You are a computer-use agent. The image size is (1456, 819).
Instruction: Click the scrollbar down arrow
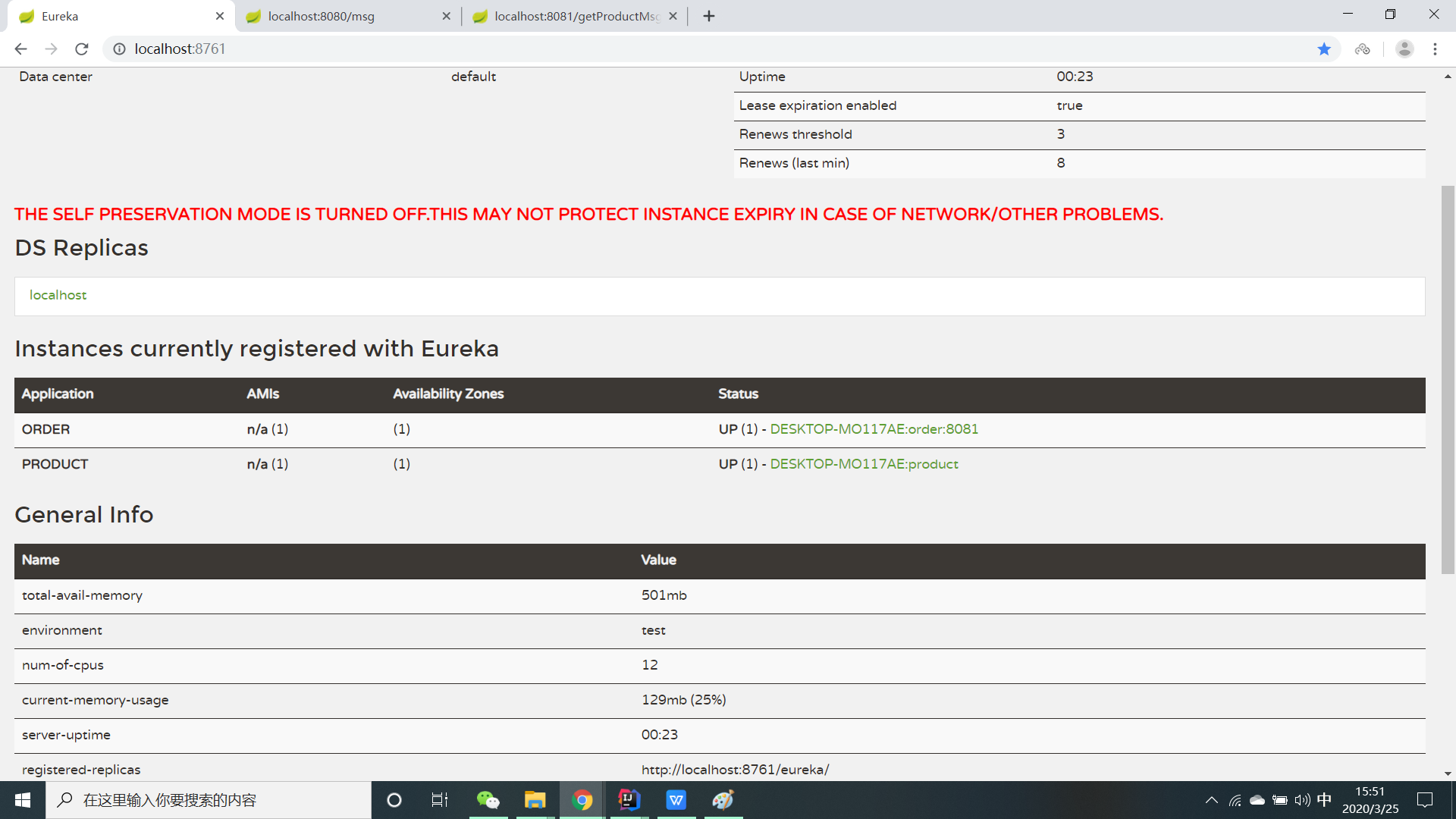click(x=1448, y=773)
